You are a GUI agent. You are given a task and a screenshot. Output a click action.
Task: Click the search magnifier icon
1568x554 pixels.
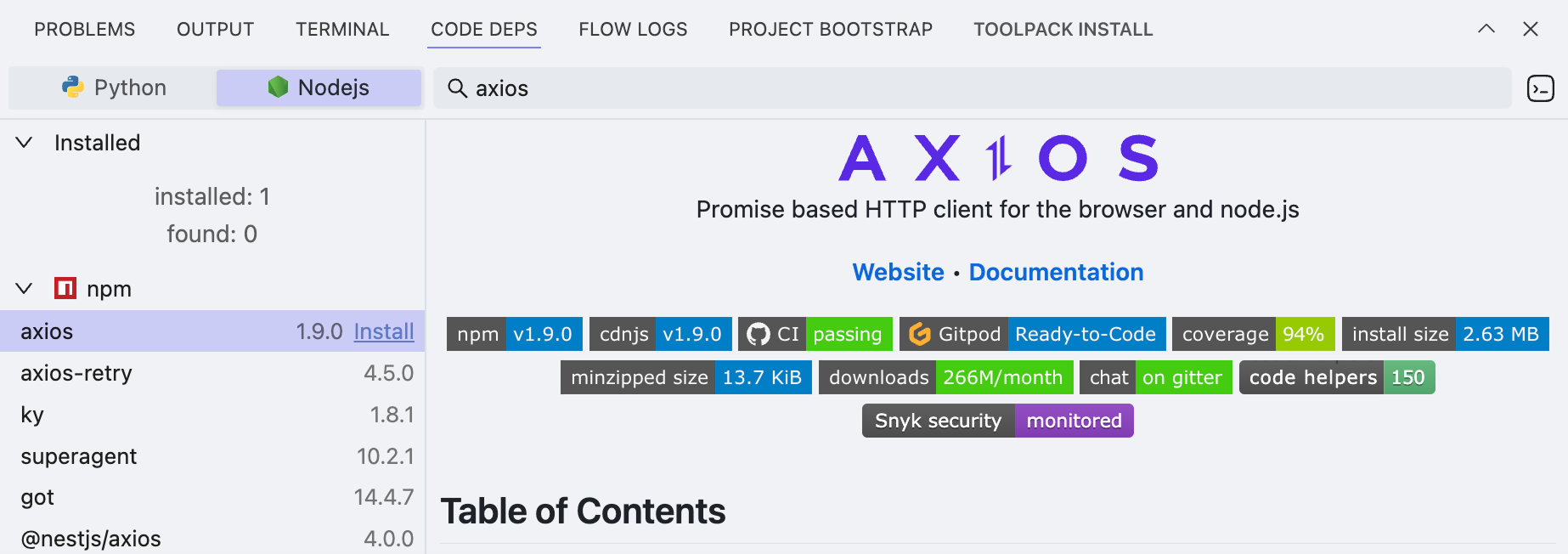pos(457,88)
